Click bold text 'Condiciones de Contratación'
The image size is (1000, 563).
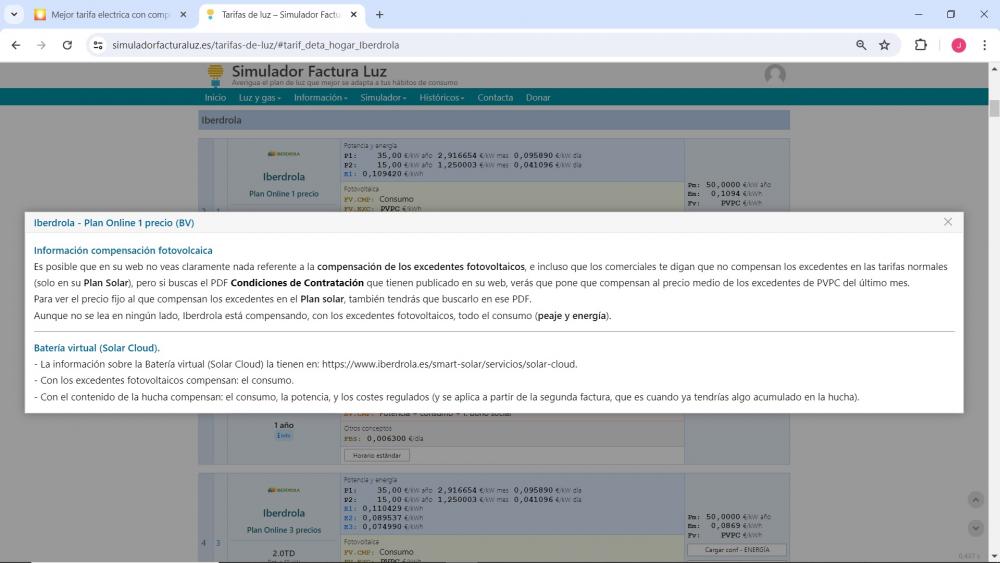tap(297, 282)
